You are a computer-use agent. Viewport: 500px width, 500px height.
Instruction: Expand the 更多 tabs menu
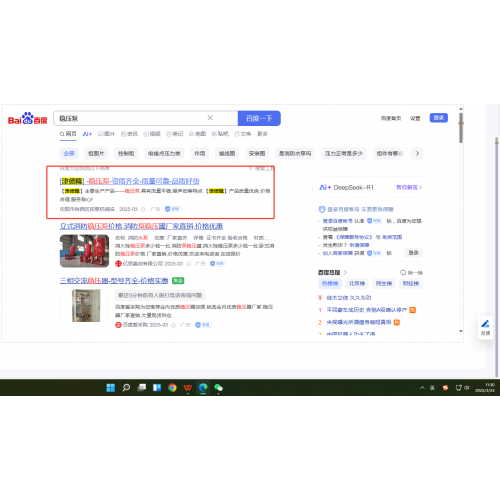262,134
